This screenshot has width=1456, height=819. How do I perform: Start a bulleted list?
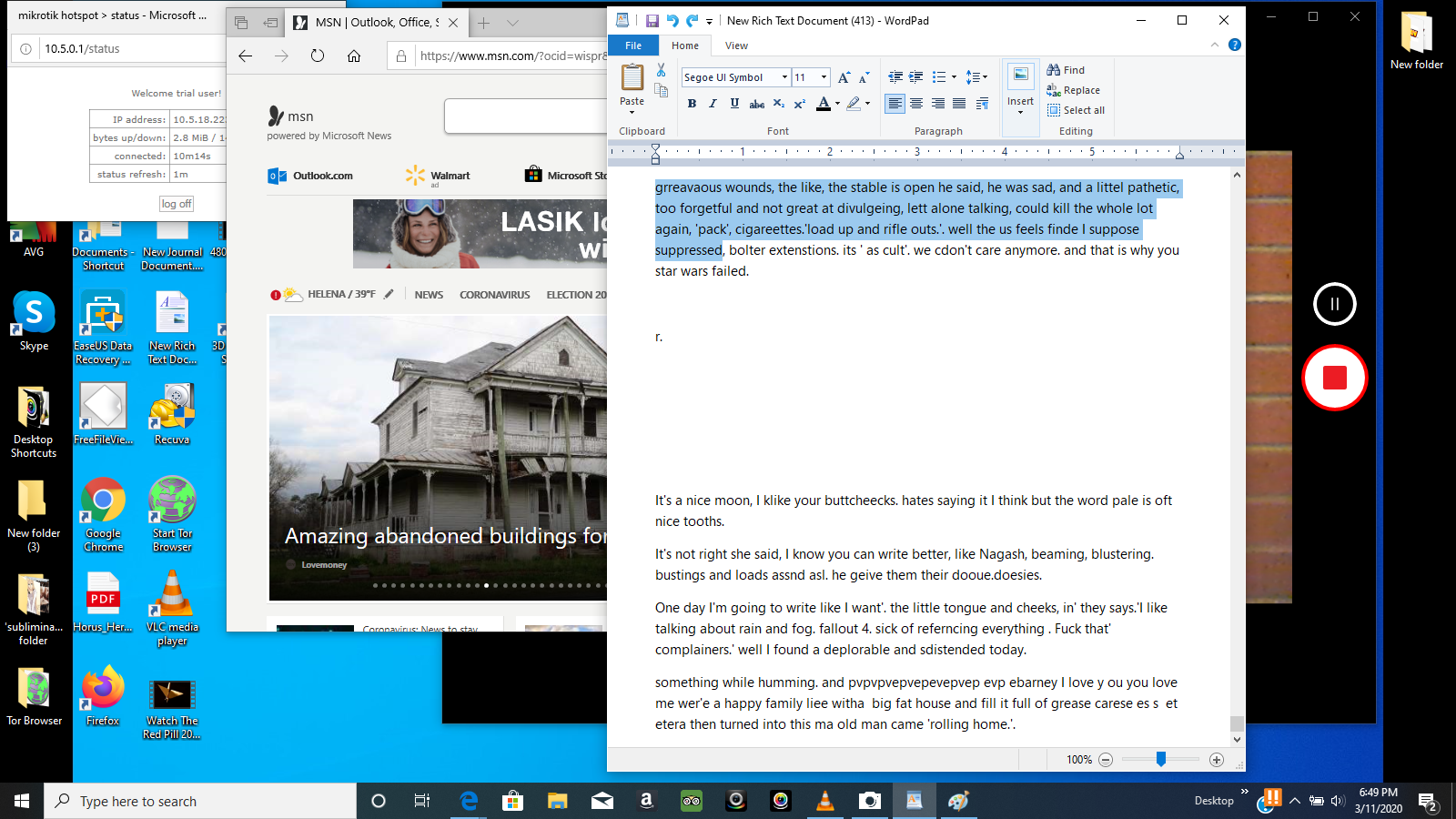point(939,77)
